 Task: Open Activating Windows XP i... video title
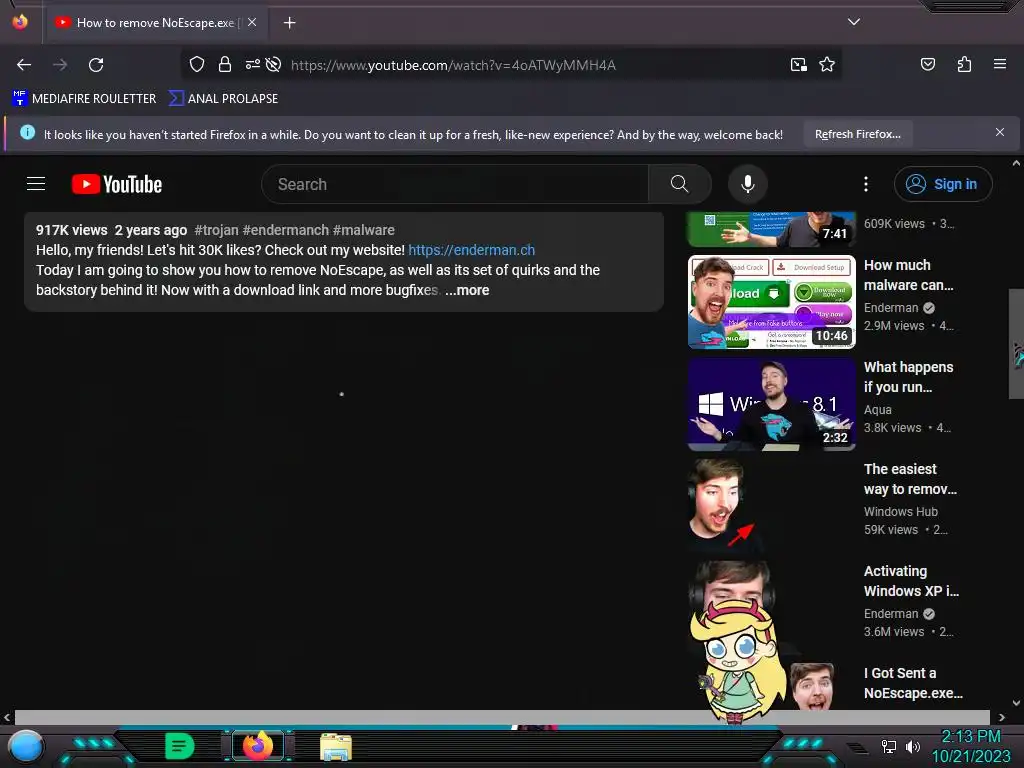tap(911, 581)
